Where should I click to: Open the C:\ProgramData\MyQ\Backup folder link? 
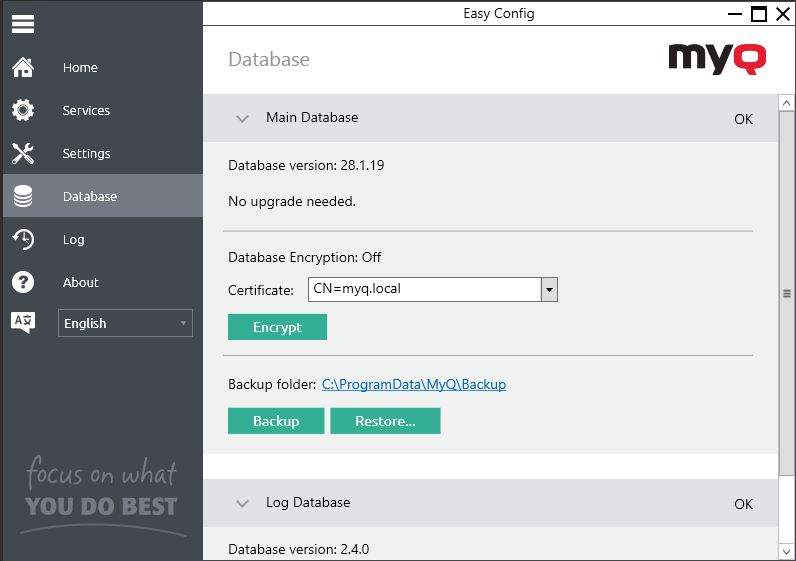point(413,384)
